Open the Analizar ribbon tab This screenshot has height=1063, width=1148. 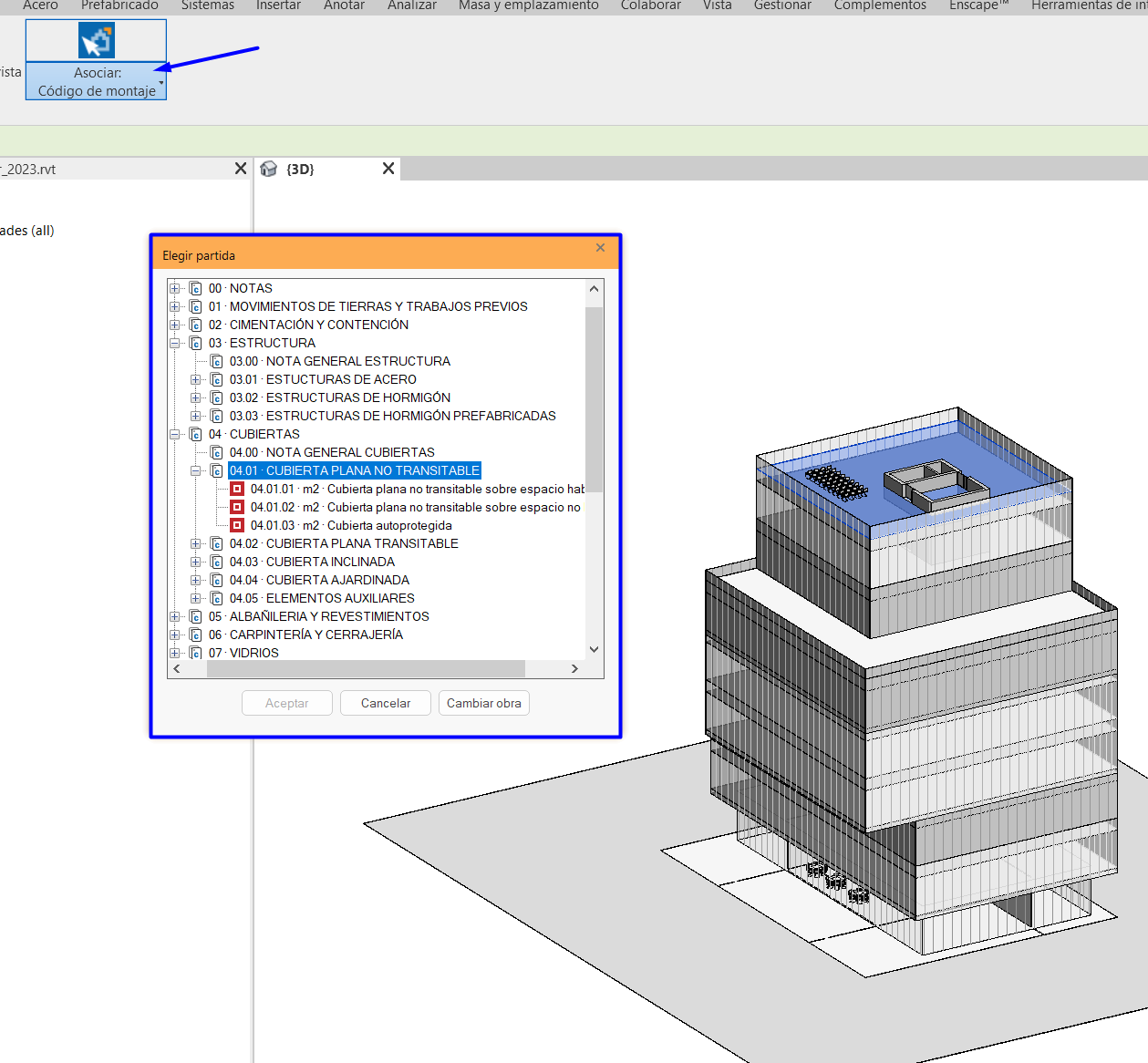[412, 5]
